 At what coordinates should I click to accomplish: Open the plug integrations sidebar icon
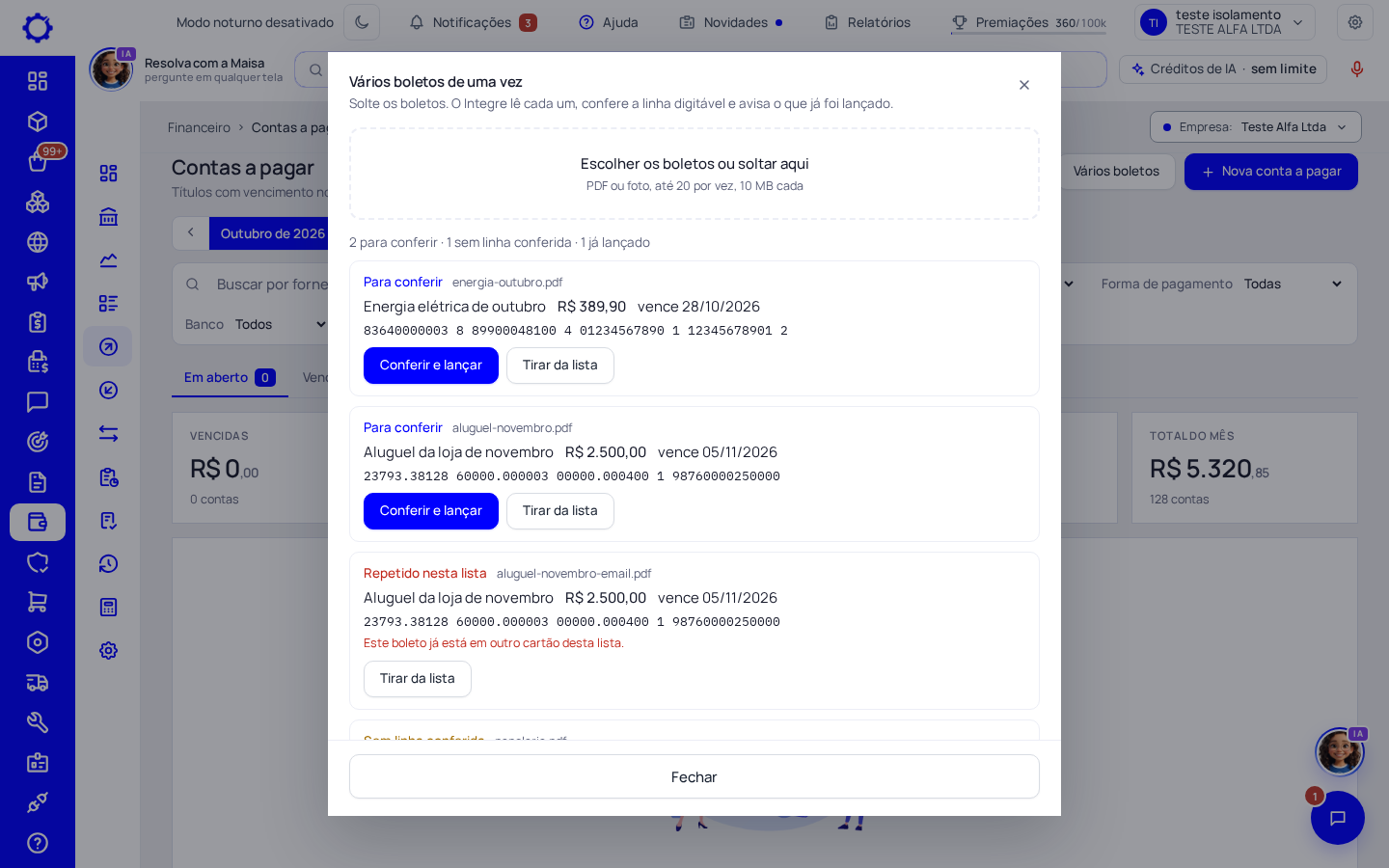coord(38,802)
